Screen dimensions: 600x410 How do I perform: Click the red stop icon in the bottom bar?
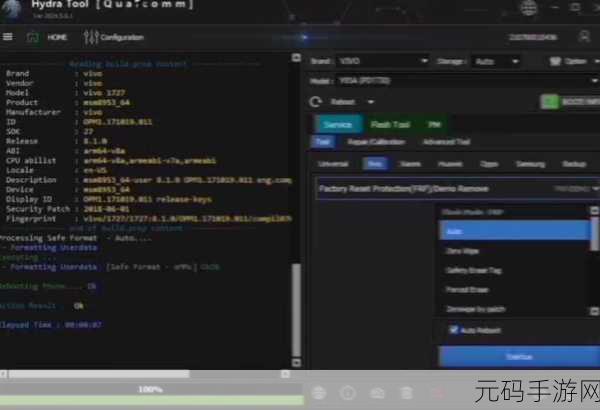coord(439,393)
